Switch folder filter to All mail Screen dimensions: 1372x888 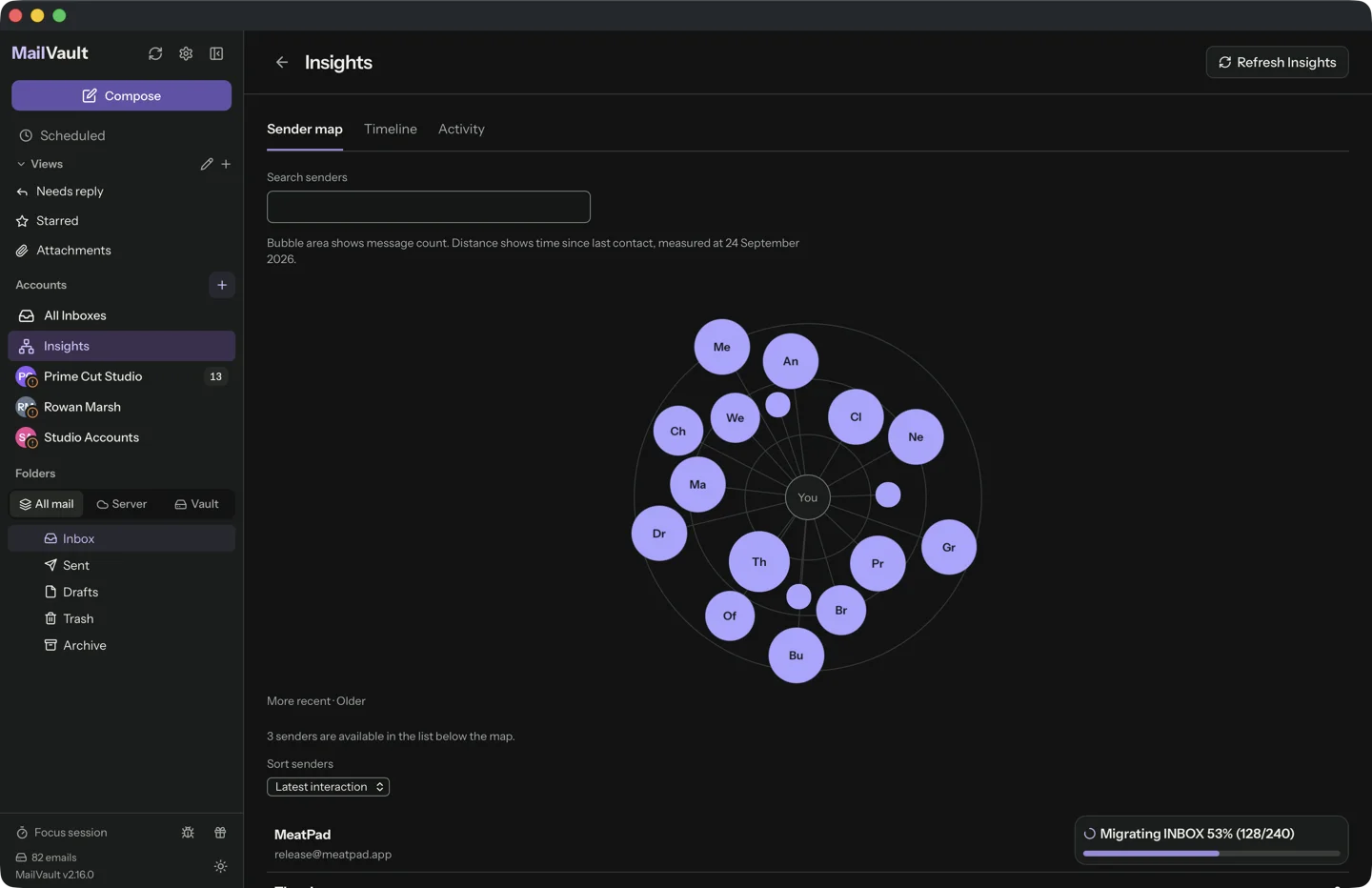coord(47,504)
